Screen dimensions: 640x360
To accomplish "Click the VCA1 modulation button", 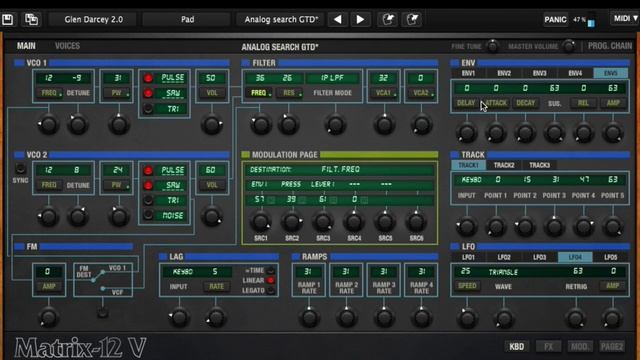I will pyautogui.click(x=384, y=93).
